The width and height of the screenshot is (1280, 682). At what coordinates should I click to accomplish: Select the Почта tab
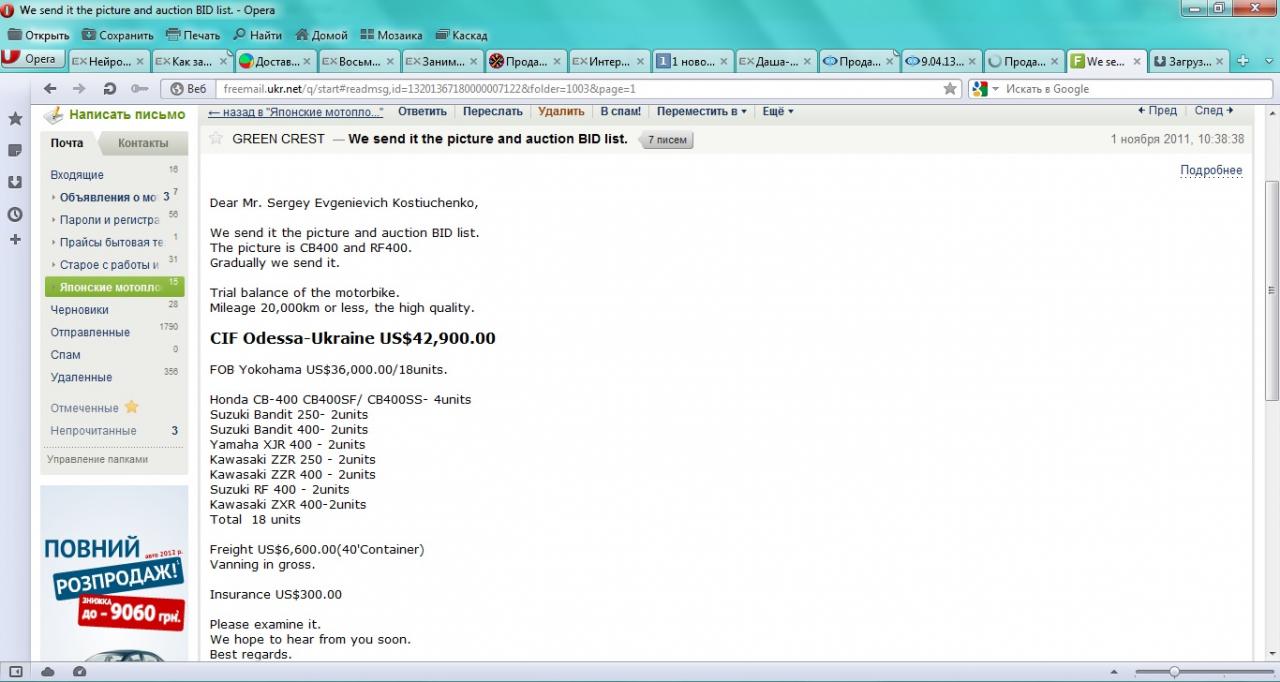[x=68, y=143]
